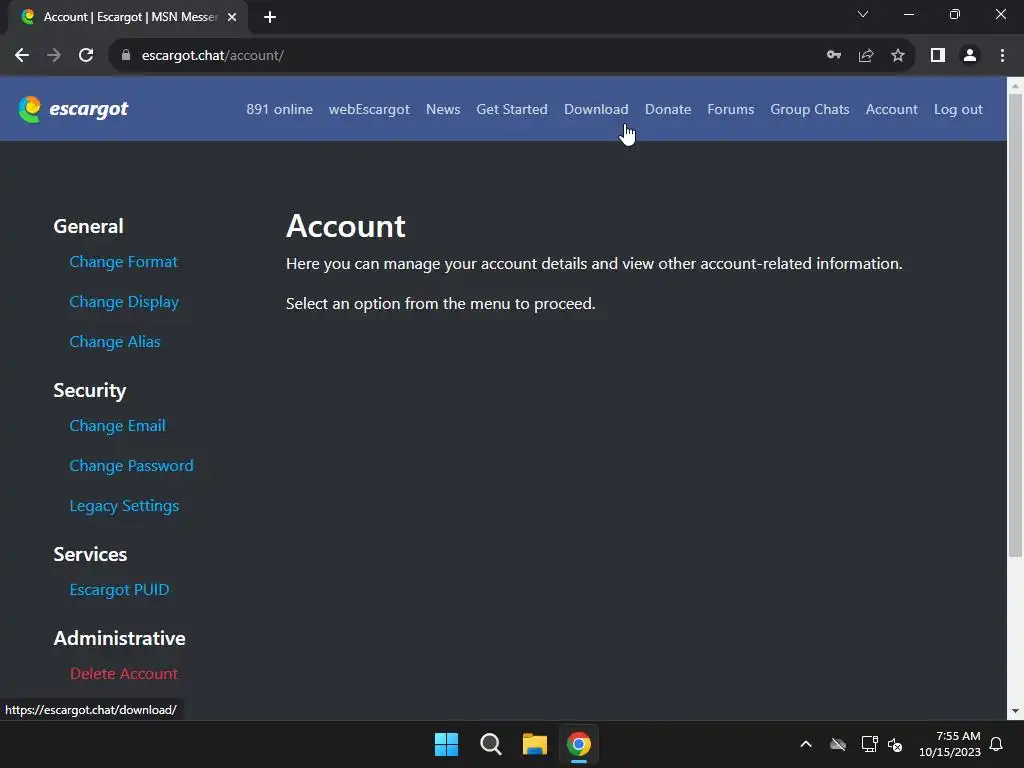1024x768 pixels.
Task: Click the network display tray icon
Action: click(869, 744)
